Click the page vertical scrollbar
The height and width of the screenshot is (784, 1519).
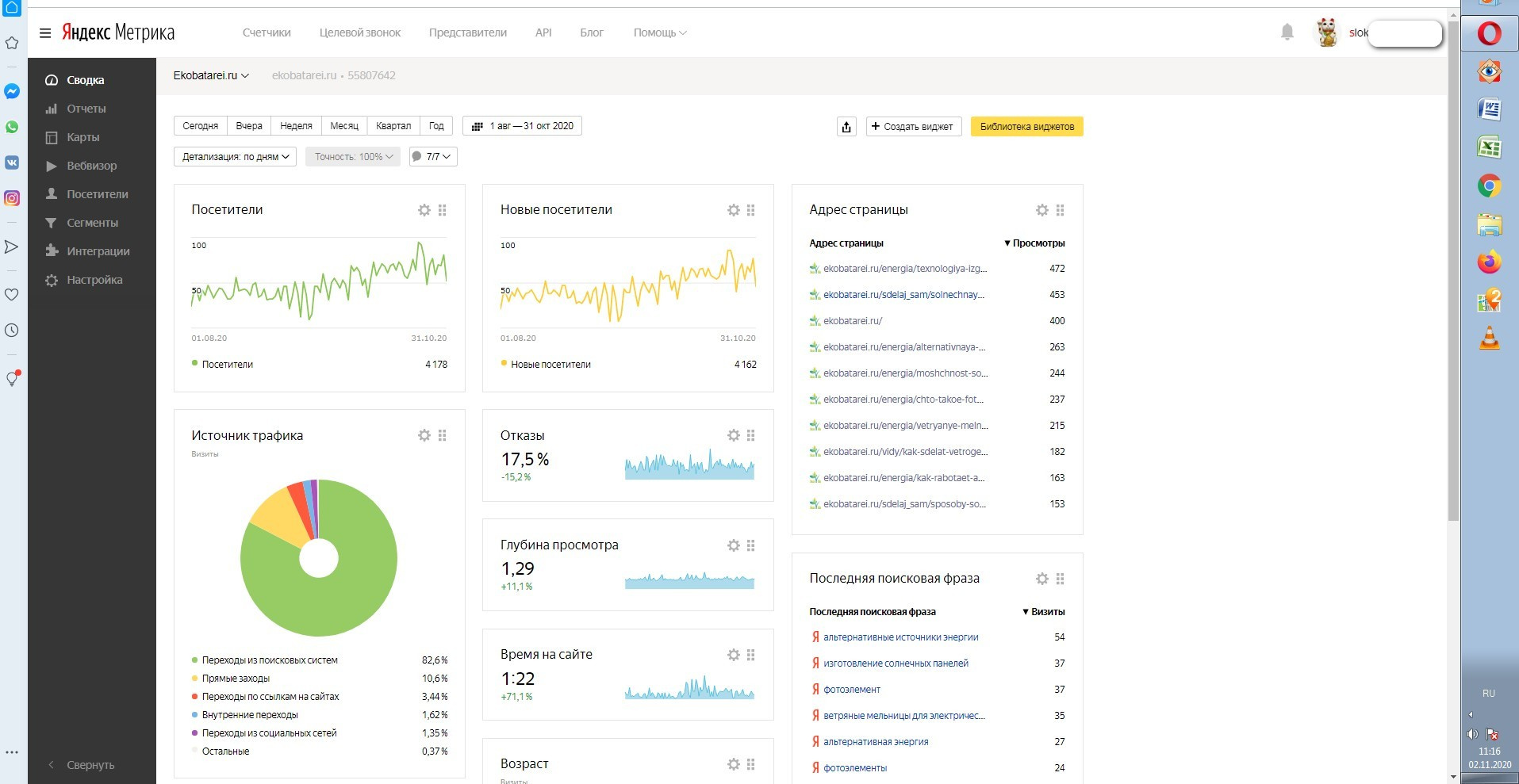[x=1453, y=270]
